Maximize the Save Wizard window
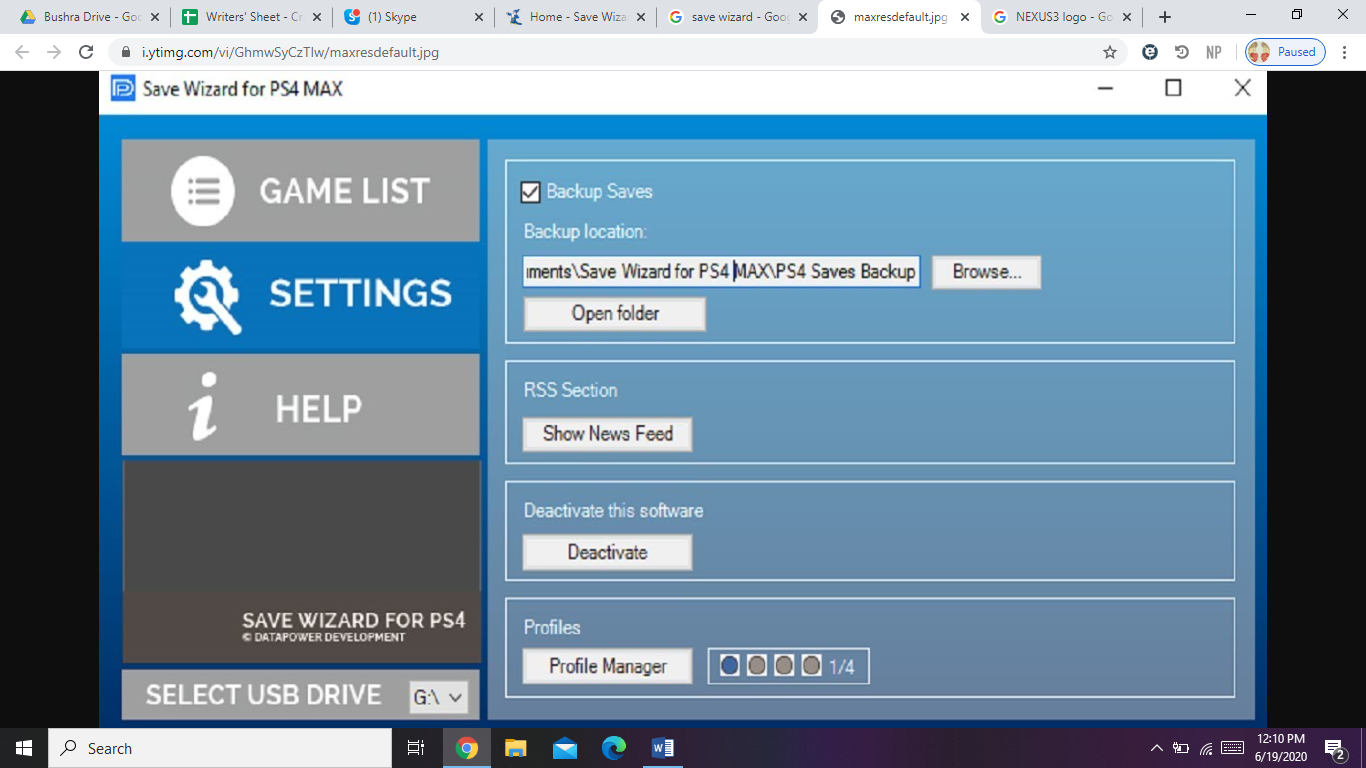Image resolution: width=1366 pixels, height=768 pixels. [1173, 88]
